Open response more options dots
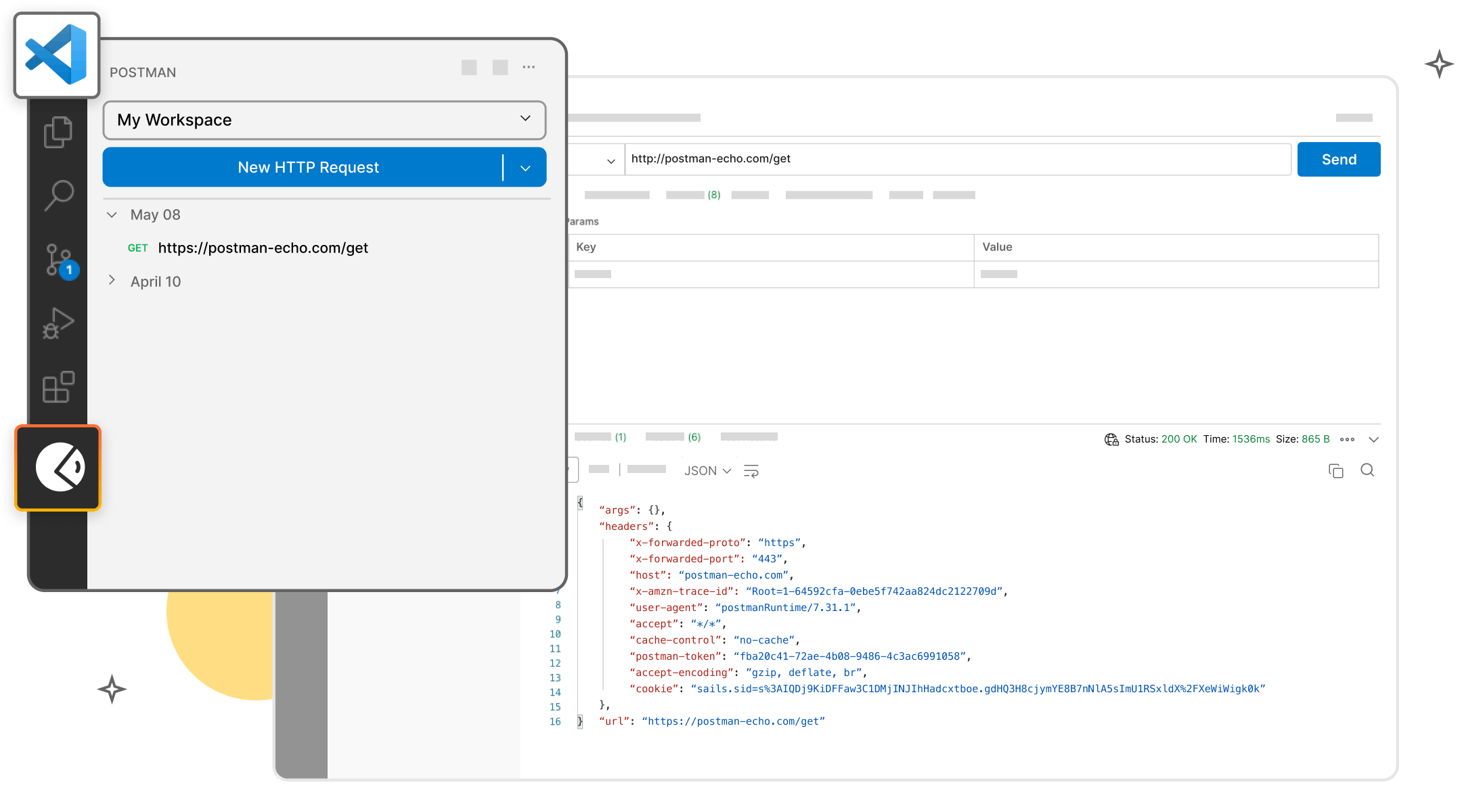Image resolution: width=1462 pixels, height=812 pixels. pos(1347,439)
